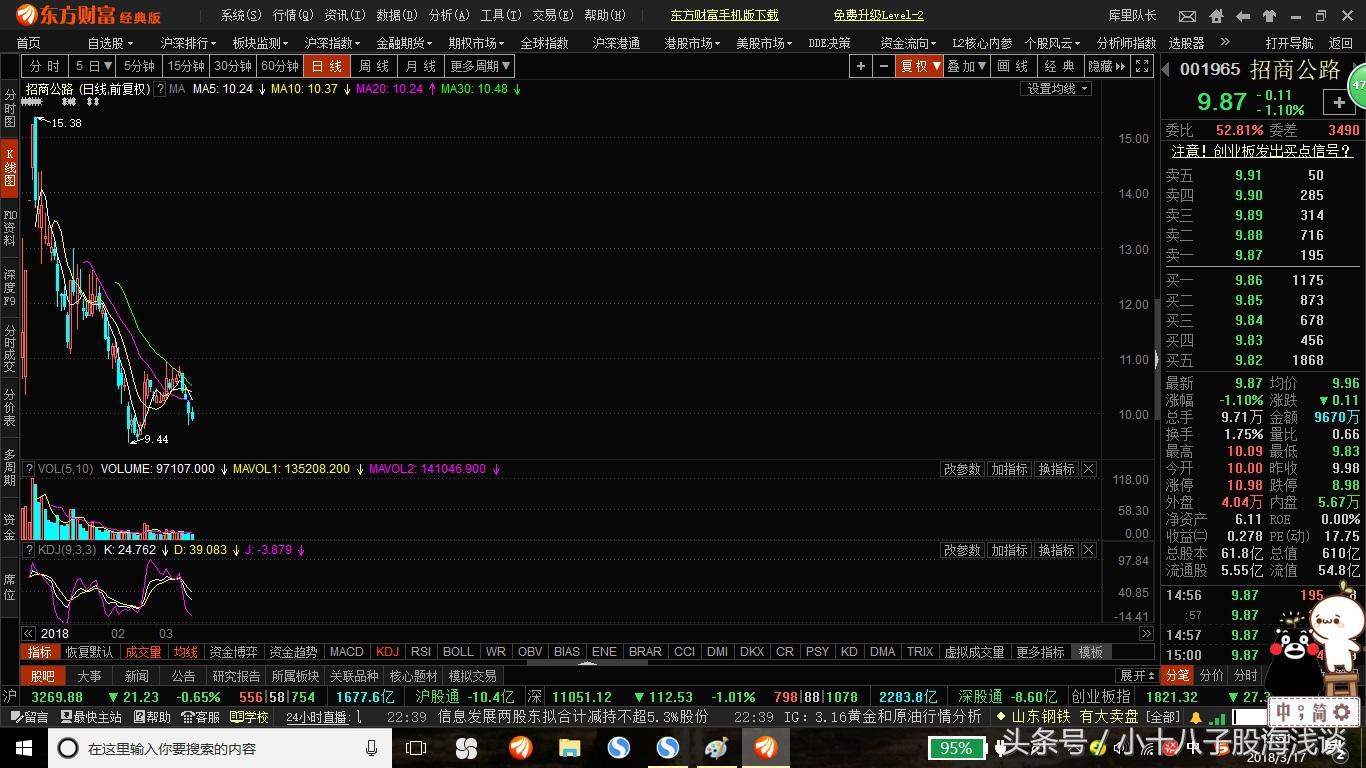1366x768 pixels.
Task: Switch to 月线 monthly period
Action: click(420, 66)
